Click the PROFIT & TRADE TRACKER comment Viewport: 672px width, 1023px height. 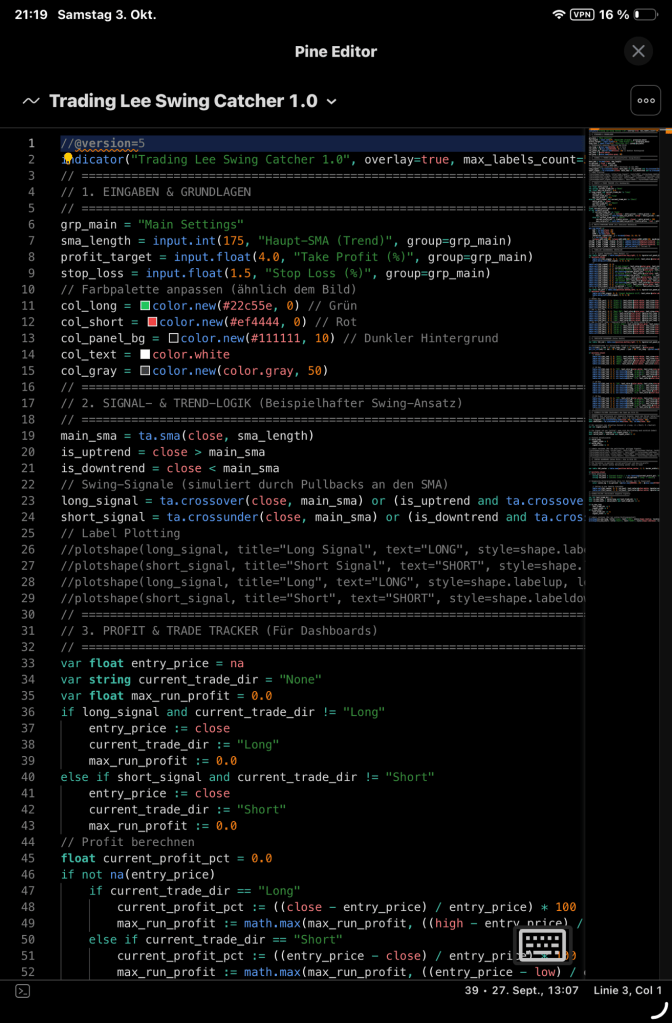point(219,631)
